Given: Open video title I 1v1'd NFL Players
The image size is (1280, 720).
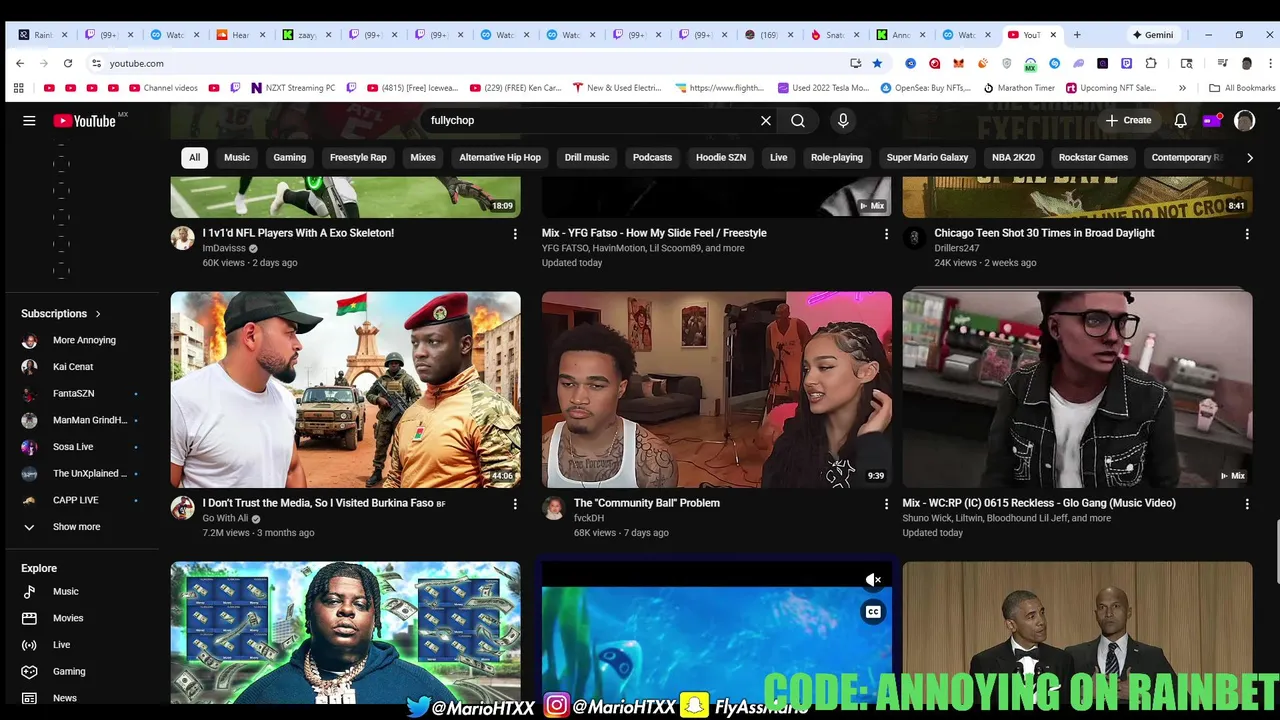Looking at the screenshot, I should click(x=298, y=233).
